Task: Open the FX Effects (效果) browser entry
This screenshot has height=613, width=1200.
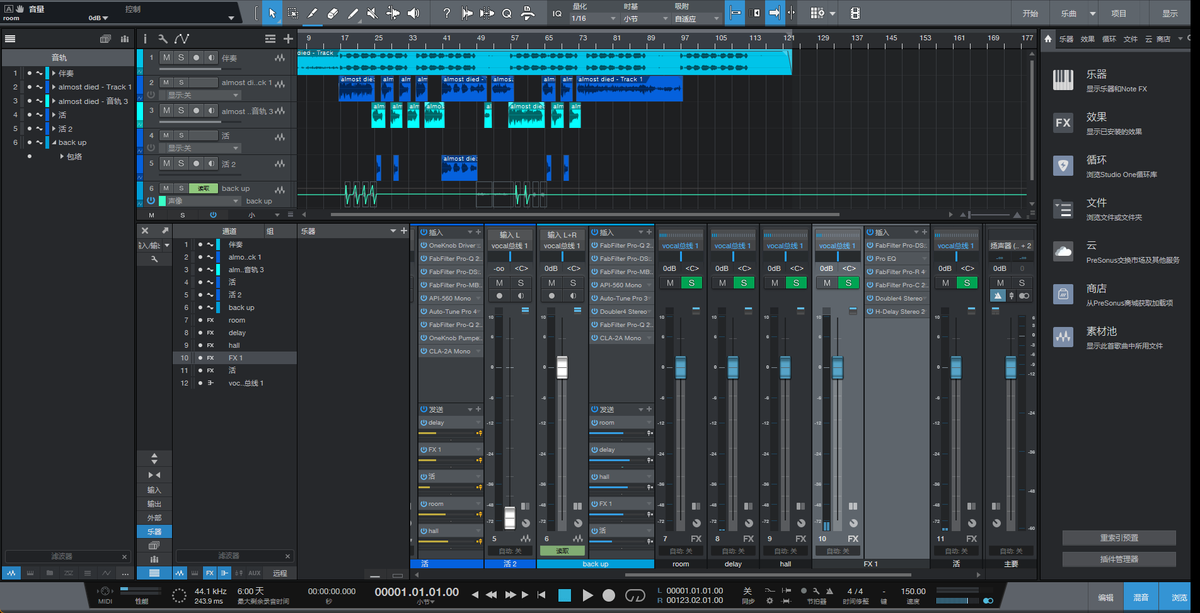Action: (1117, 123)
